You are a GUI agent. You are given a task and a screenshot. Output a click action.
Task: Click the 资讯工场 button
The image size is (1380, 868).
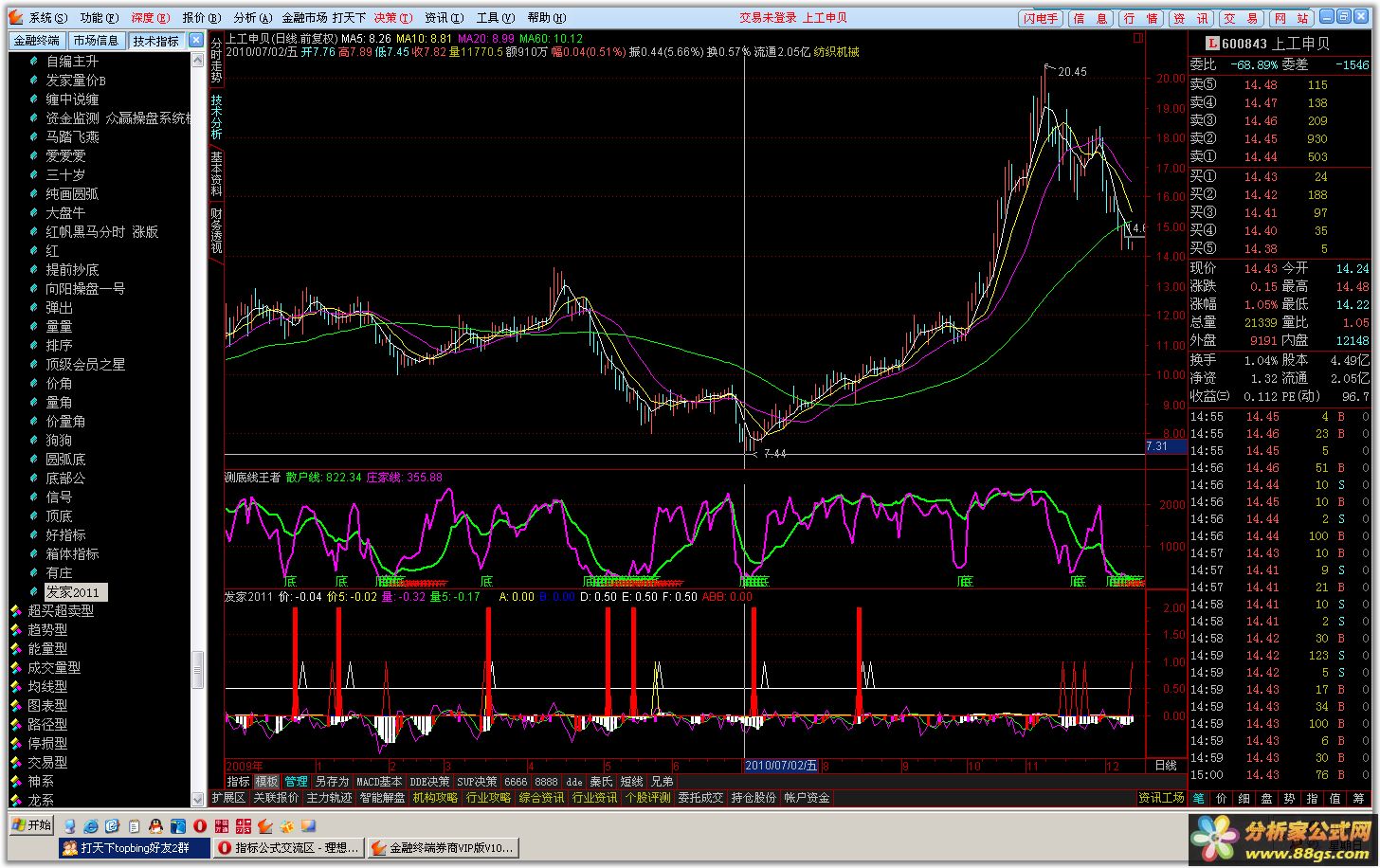click(x=1161, y=798)
